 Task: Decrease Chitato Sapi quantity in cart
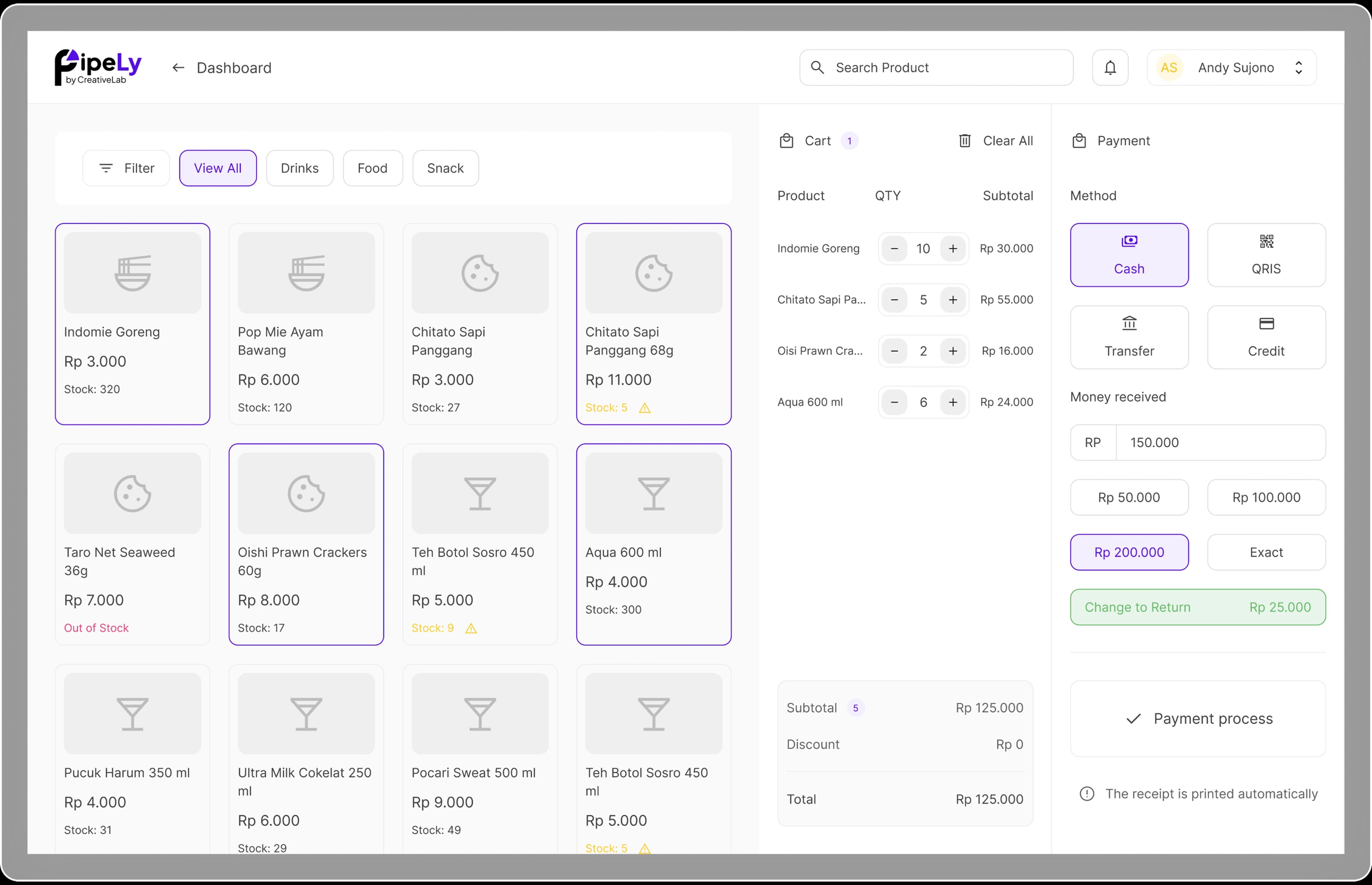[x=894, y=299]
